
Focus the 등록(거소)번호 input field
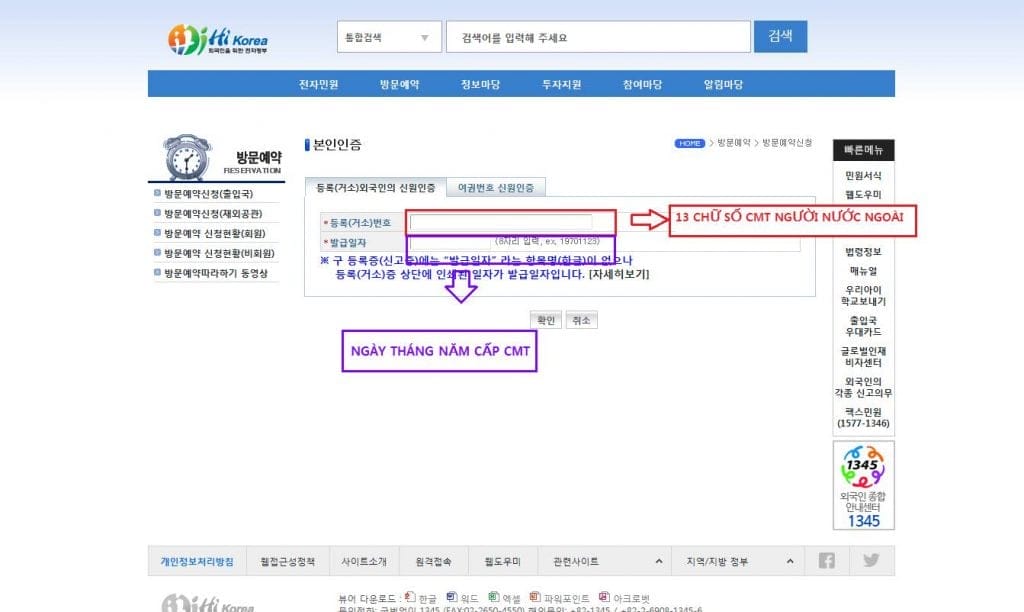click(500, 222)
